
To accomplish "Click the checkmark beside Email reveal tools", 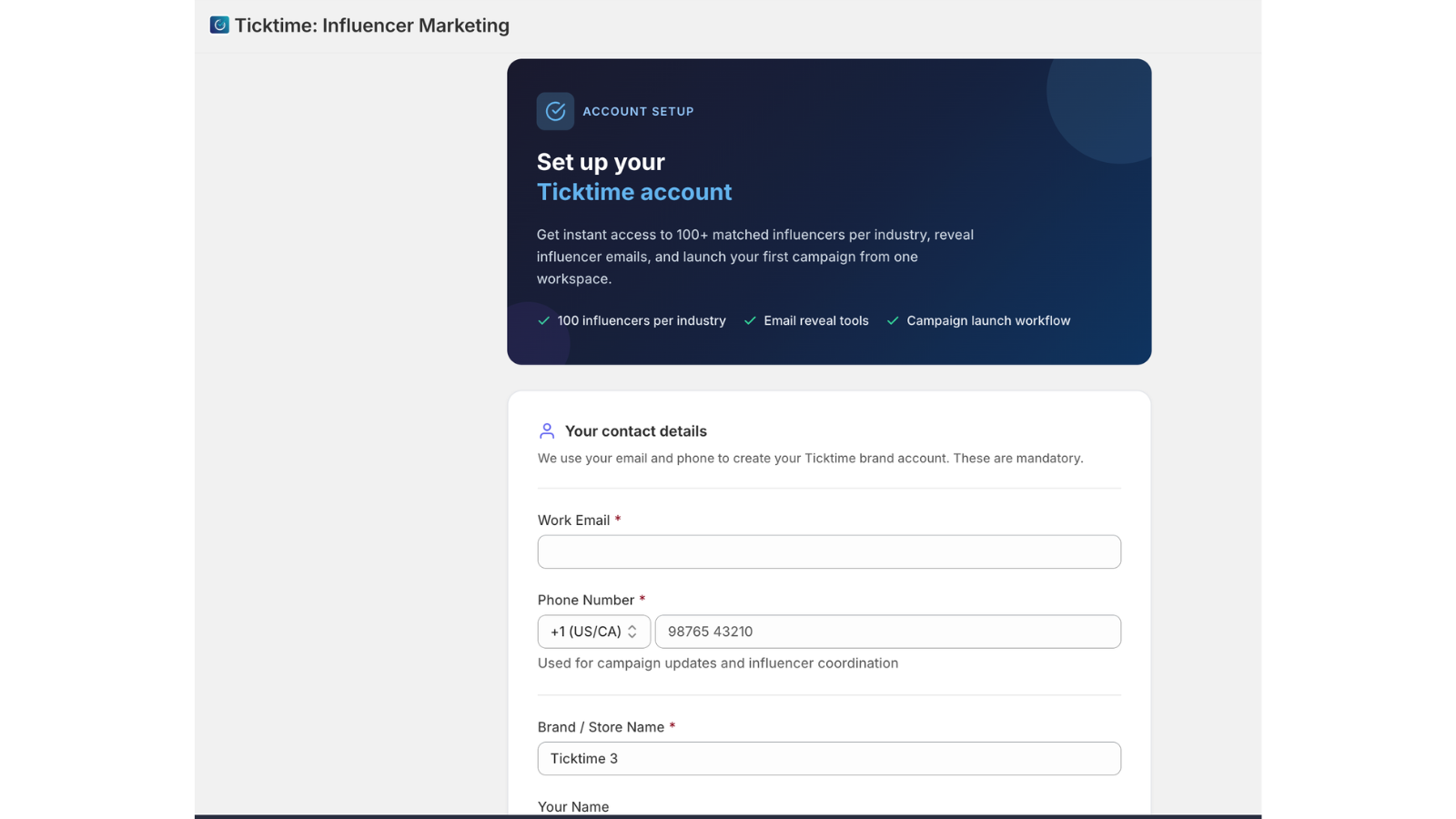I will [x=750, y=320].
